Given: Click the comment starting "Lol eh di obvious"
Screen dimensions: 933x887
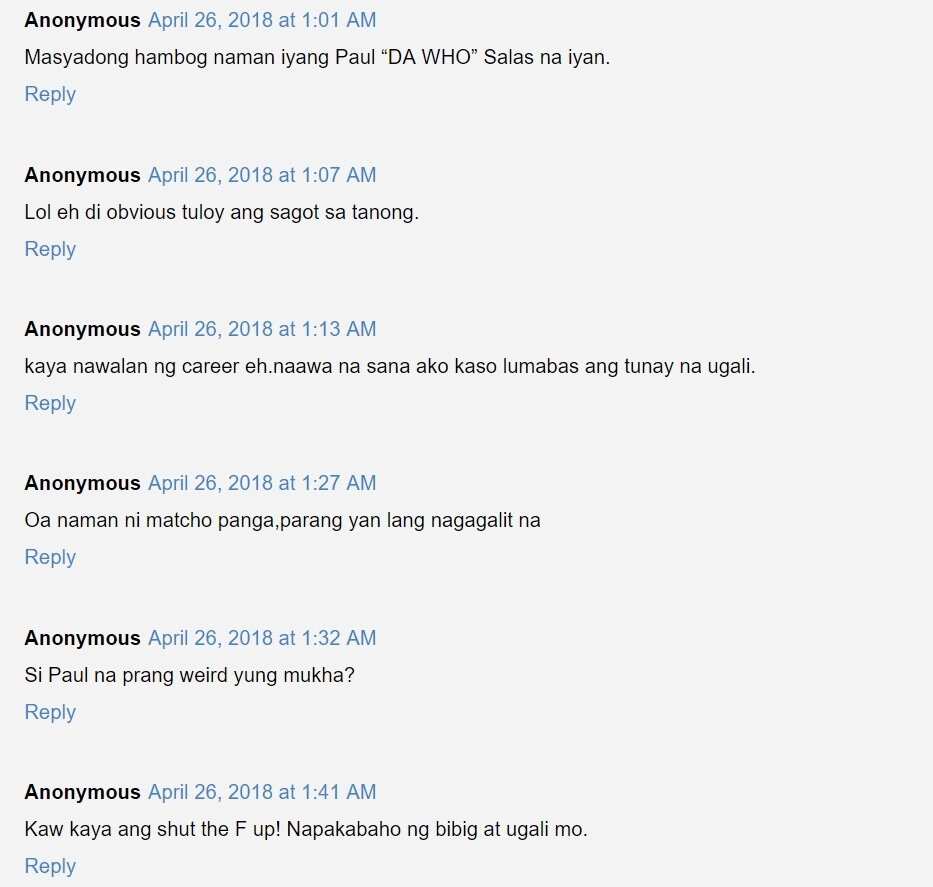Looking at the screenshot, I should coord(221,212).
